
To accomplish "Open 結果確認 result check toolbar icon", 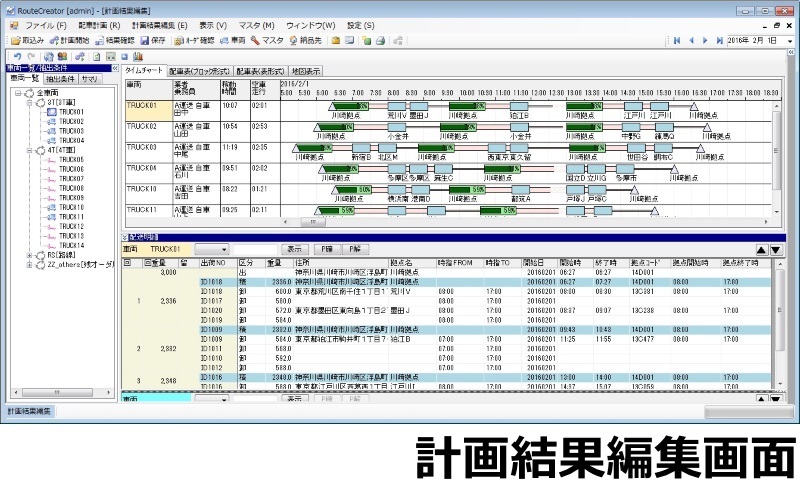I will (x=99, y=40).
